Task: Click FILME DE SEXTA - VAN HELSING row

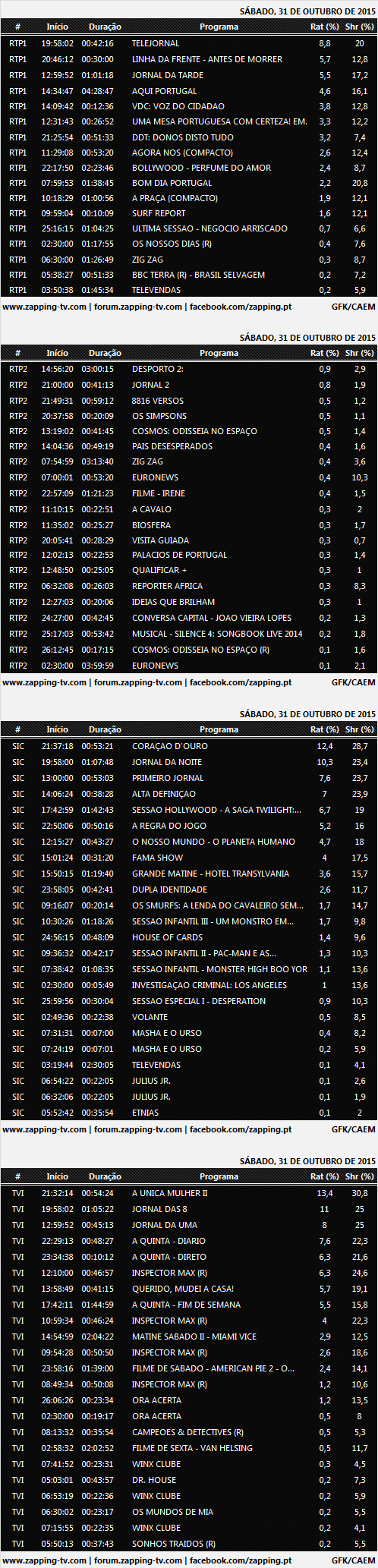Action: pos(189,1448)
